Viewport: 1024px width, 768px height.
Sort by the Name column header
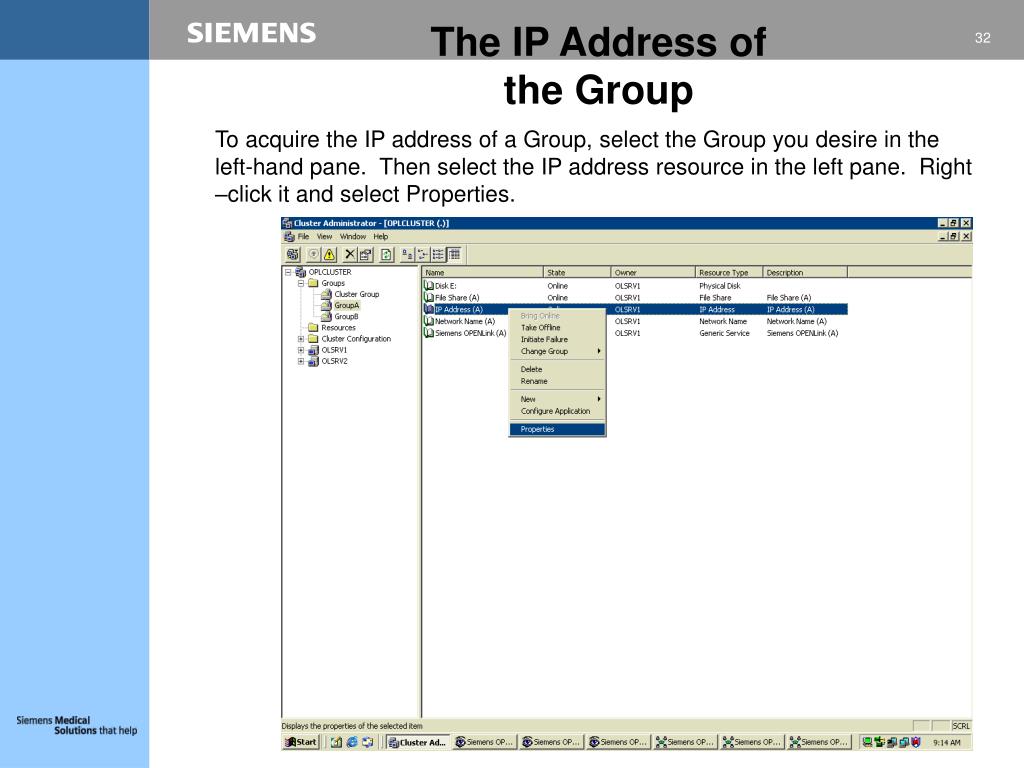483,272
